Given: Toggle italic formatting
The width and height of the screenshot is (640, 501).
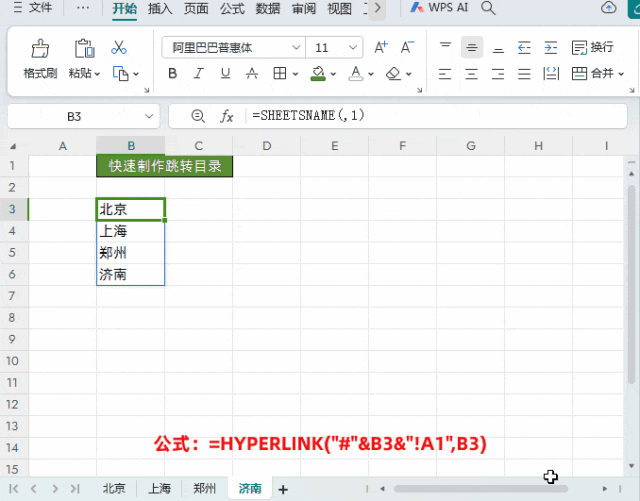Looking at the screenshot, I should [x=199, y=74].
